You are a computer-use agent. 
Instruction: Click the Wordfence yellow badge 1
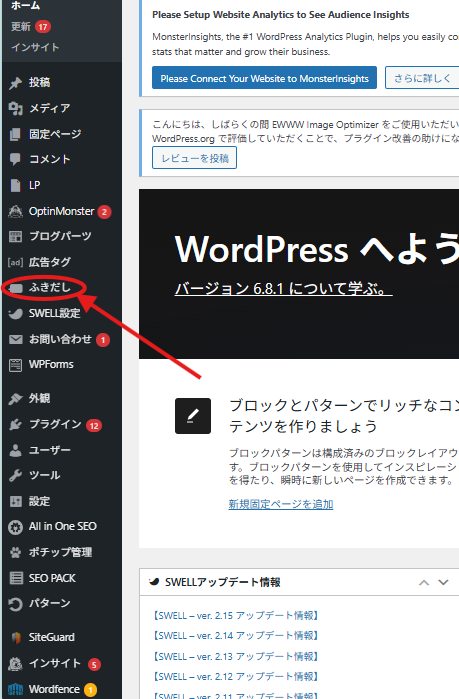click(x=90, y=690)
